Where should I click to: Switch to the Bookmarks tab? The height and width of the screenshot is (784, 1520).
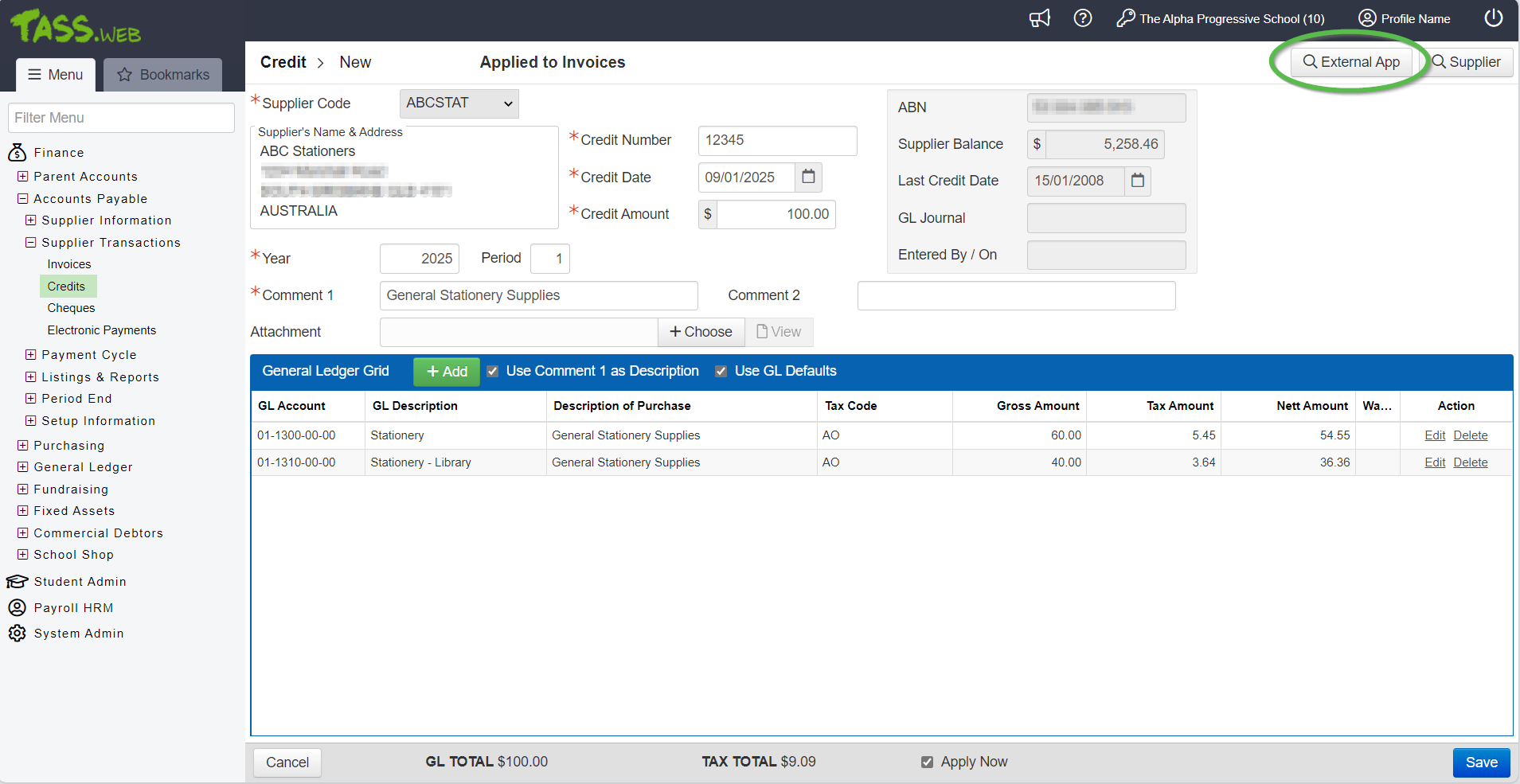[x=163, y=75]
